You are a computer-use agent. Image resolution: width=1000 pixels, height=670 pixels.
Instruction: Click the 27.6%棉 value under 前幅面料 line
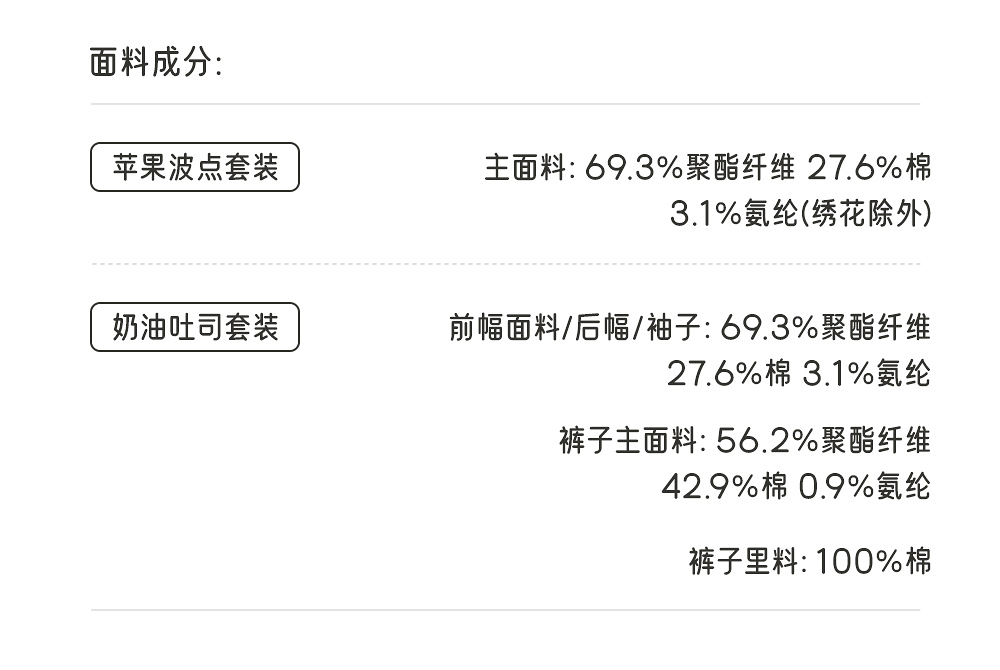click(730, 374)
